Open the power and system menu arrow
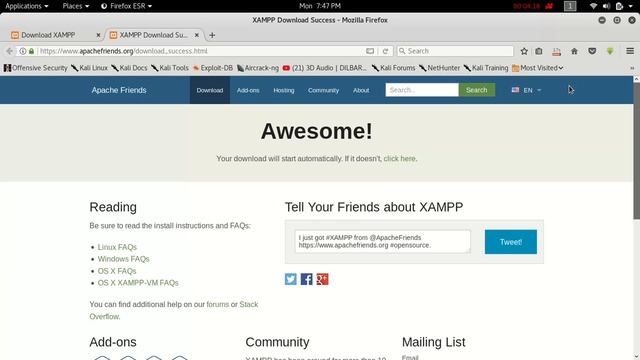 point(631,6)
